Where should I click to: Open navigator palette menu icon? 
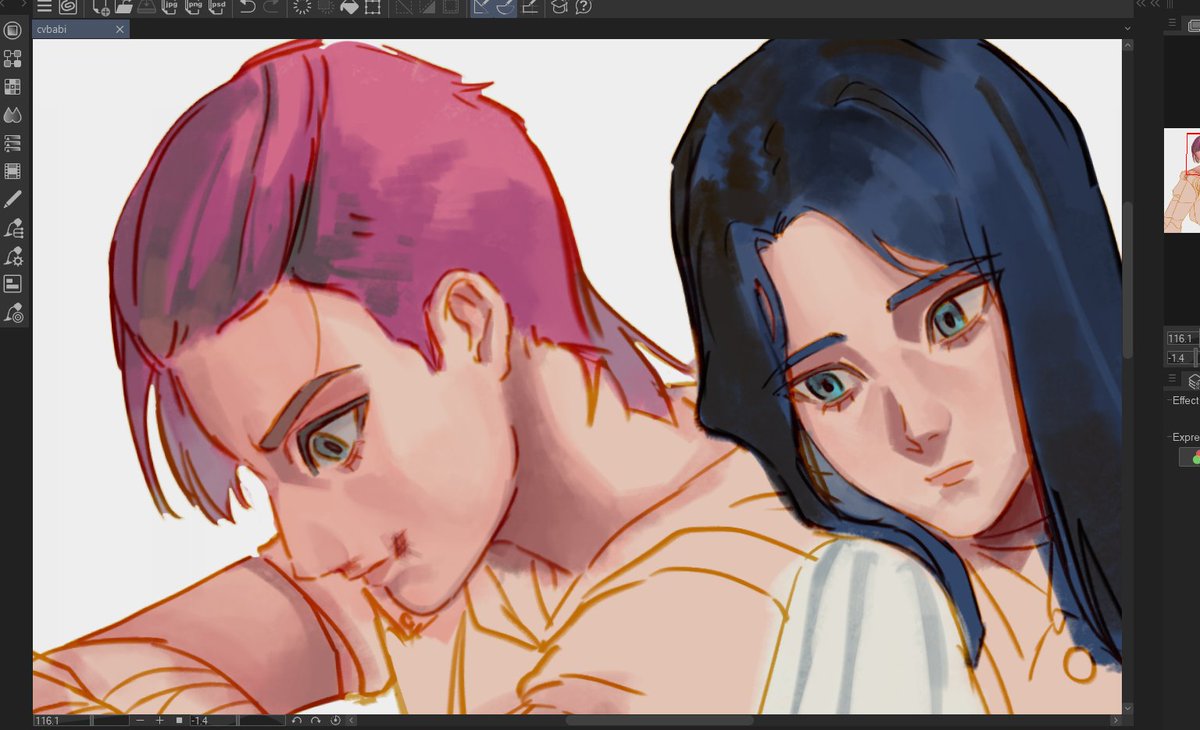[x=1173, y=22]
